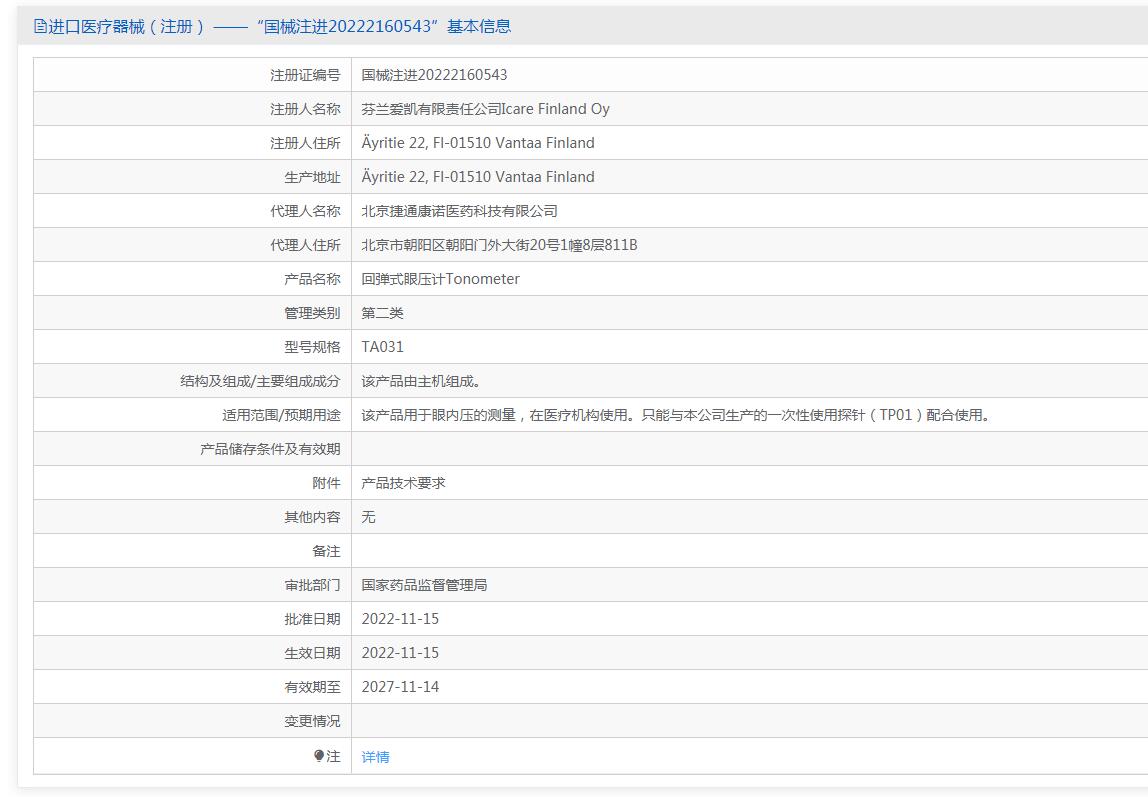The image size is (1148, 797).
Task: Click the 管理类别 label
Action: point(313,313)
